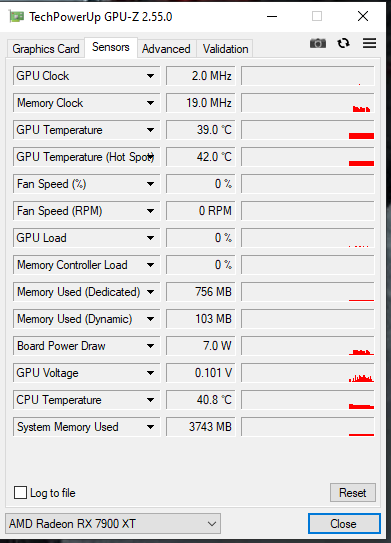Take a screenshot with the camera icon
Screen dimensions: 391x543
coord(318,44)
